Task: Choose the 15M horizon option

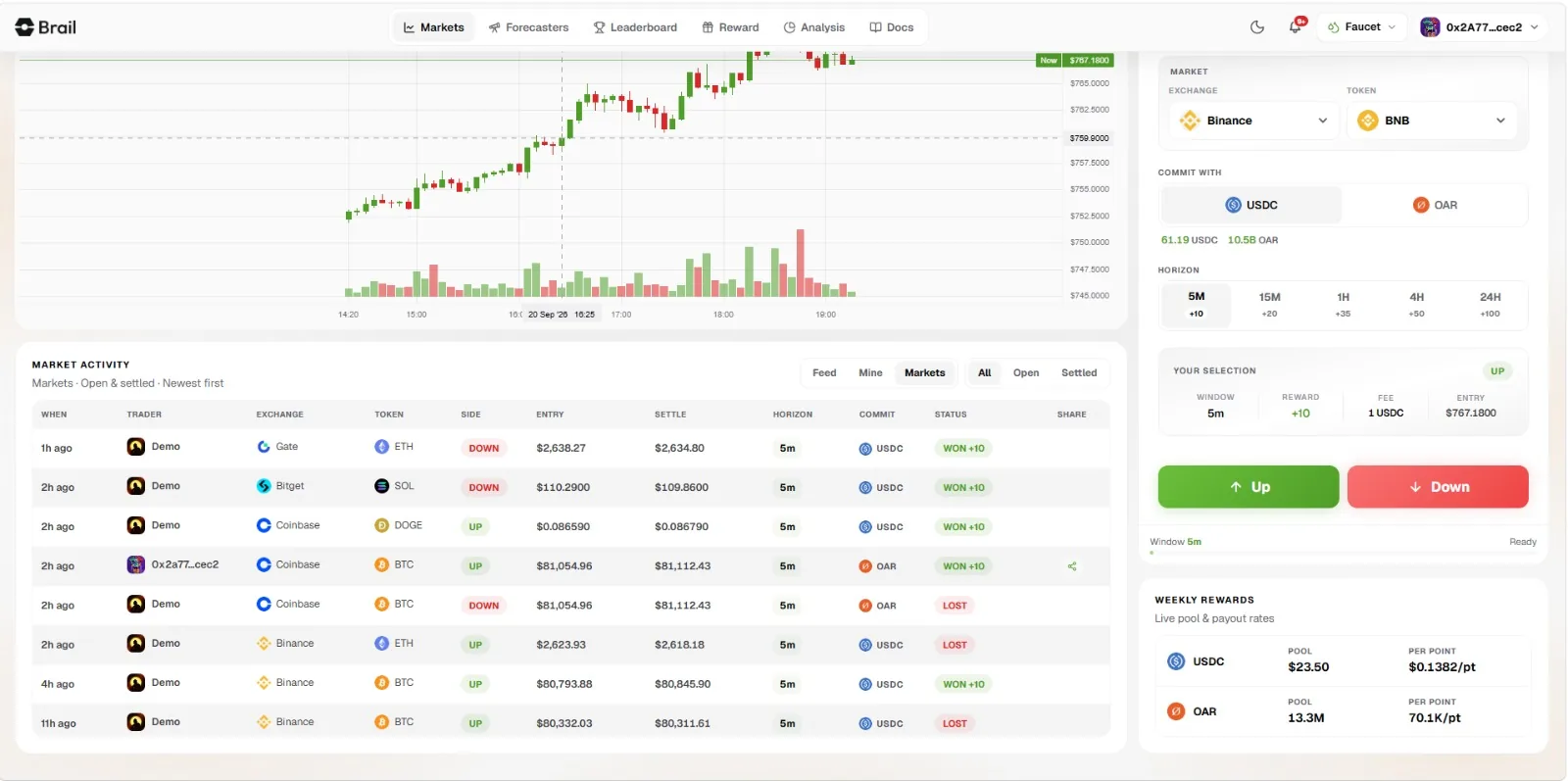Action: 1269,305
